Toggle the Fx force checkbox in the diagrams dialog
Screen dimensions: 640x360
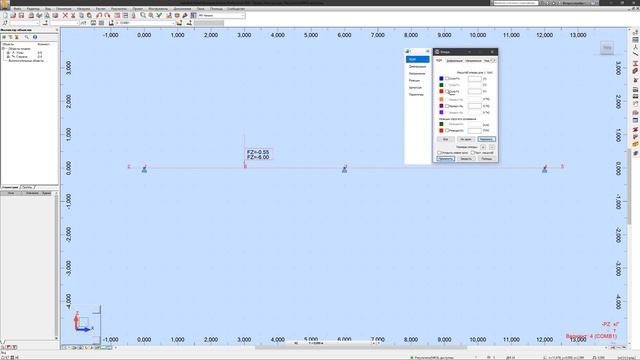point(447,78)
